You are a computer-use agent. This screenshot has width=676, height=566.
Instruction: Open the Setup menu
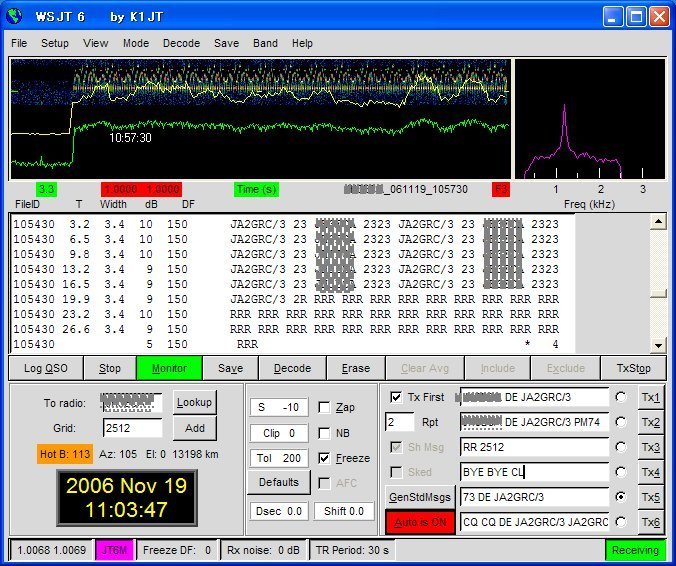pos(55,43)
